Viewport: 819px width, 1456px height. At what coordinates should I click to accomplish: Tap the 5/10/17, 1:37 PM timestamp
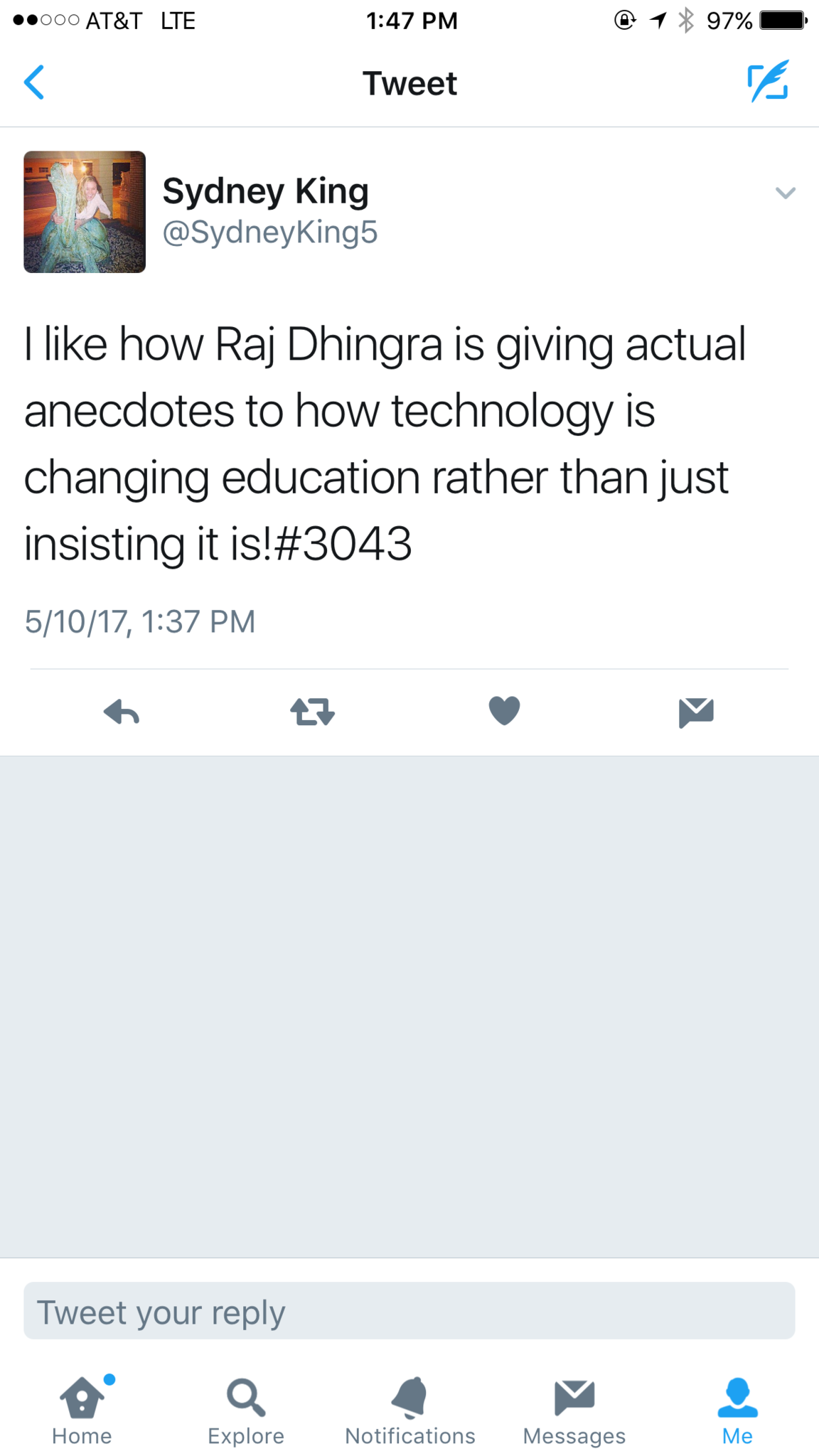pos(140,622)
